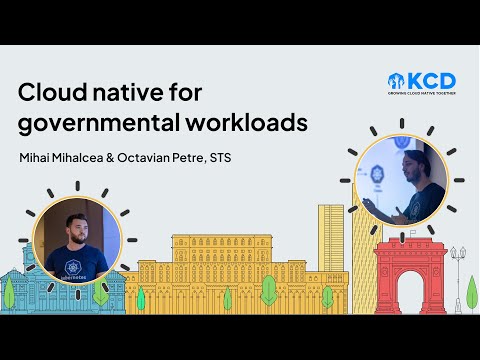Click the narrow yellow tower right of the palace
This screenshot has width=480, height=360.
point(330,238)
